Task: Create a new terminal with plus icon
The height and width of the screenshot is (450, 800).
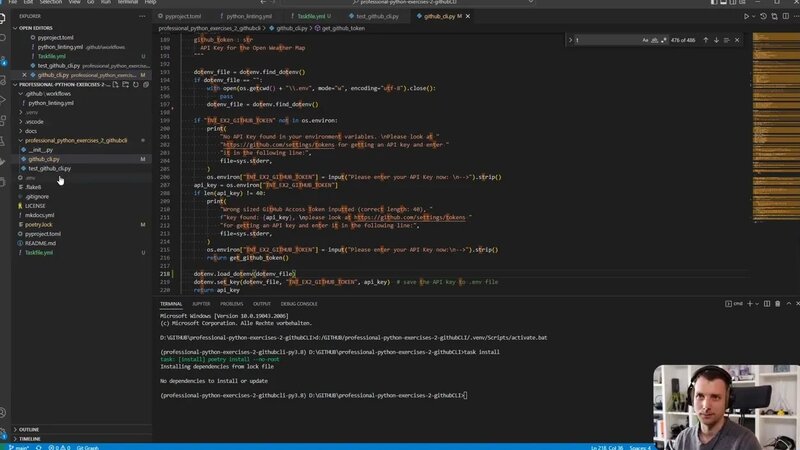Action: point(749,304)
